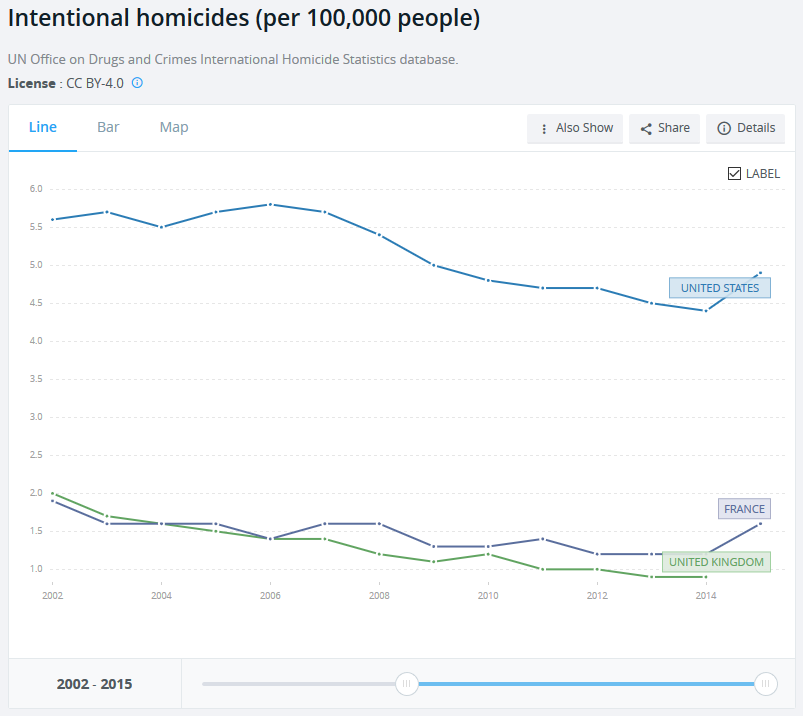Click the Share button label

click(x=674, y=128)
